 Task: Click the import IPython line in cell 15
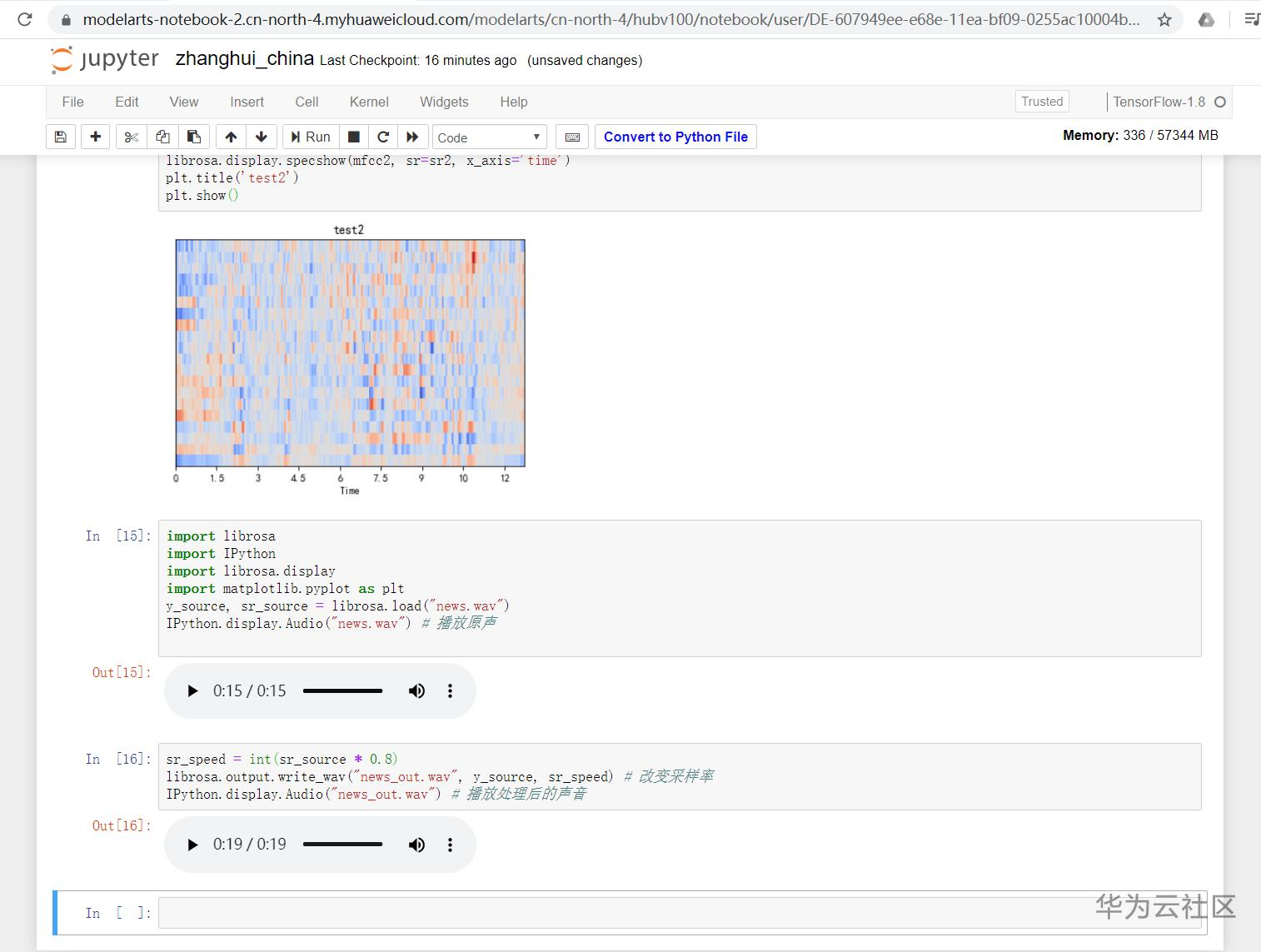[x=221, y=553]
